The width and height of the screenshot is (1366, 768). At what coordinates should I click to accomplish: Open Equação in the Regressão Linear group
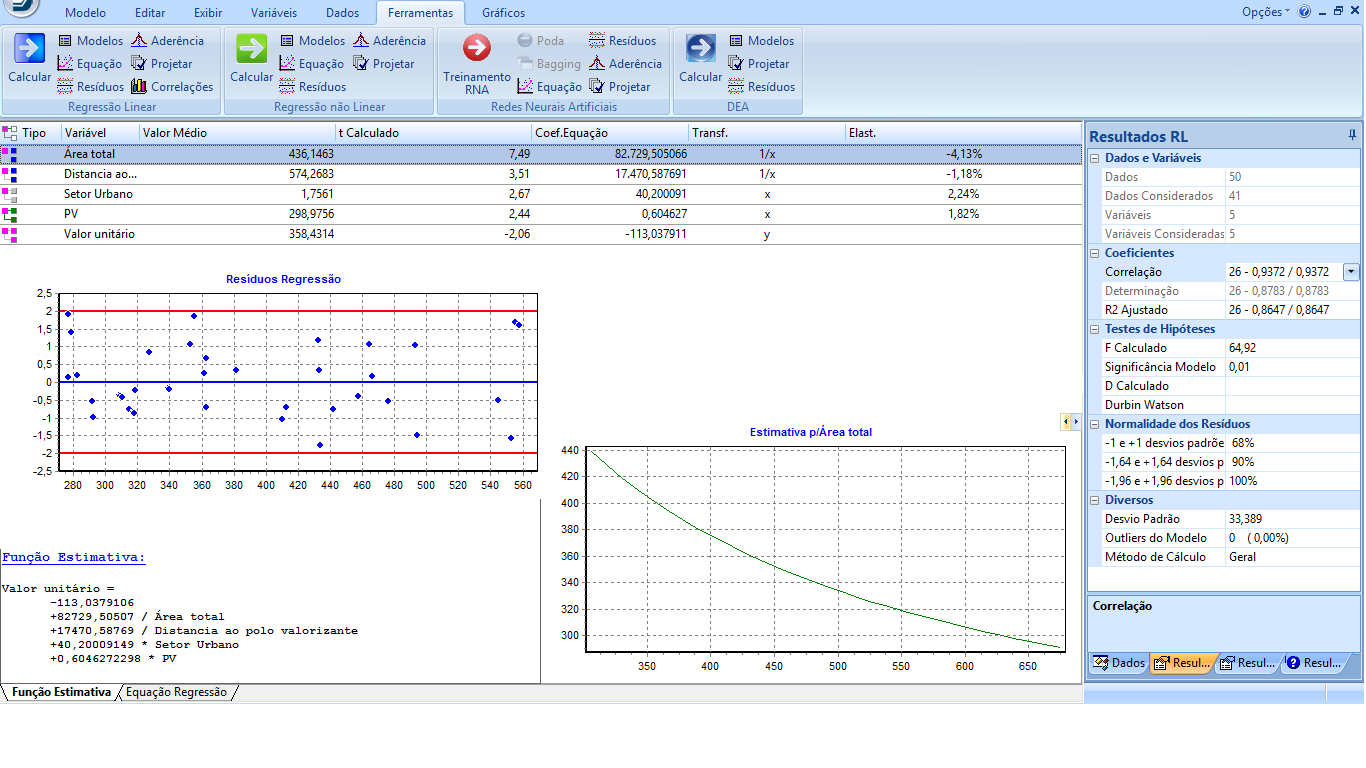coord(89,64)
